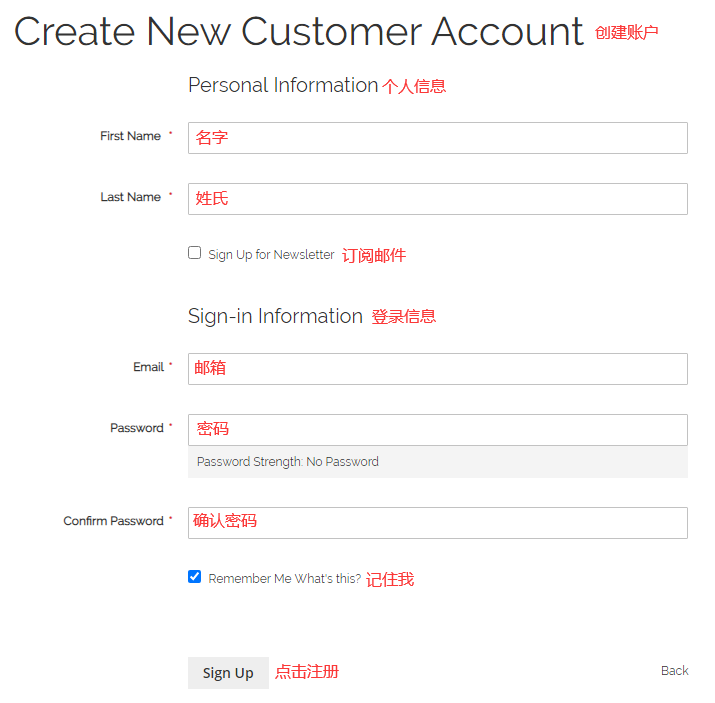
Task: Click the Email input field
Action: (x=437, y=369)
